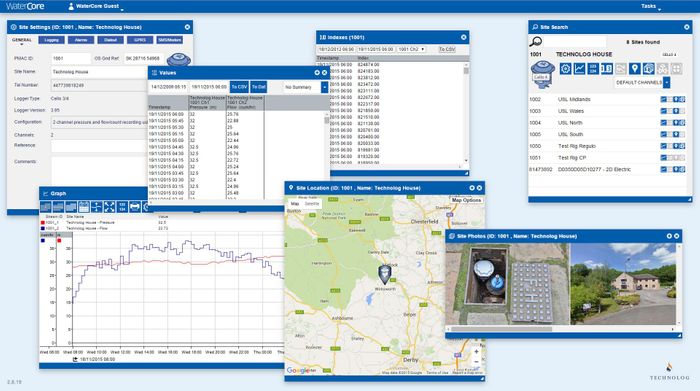Viewport: 700px width, 391px height.
Task: Click start date field in Values window
Action: click(169, 87)
